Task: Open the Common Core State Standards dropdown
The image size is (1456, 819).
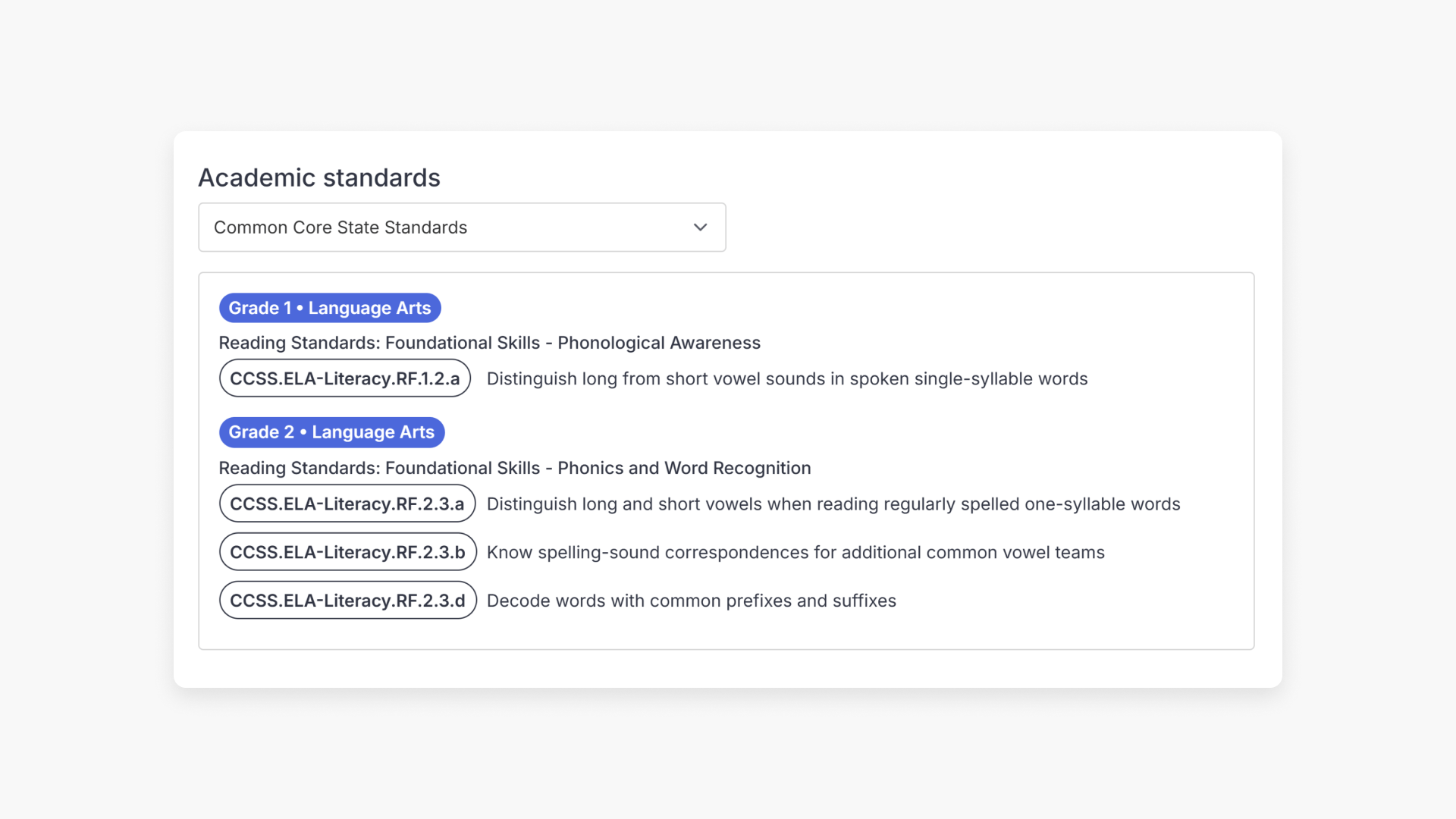Action: click(x=462, y=227)
